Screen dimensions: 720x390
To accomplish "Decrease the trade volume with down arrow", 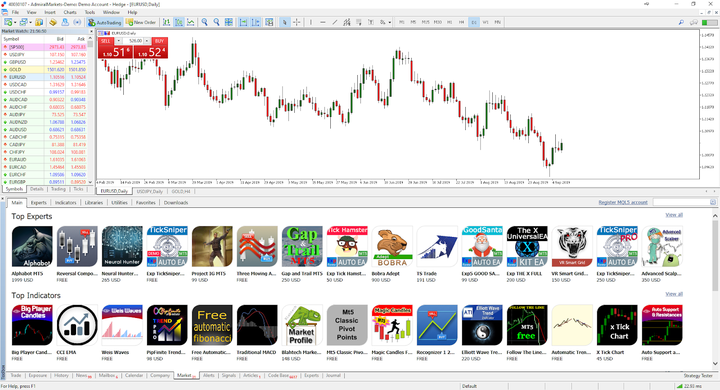I will 118,41.
